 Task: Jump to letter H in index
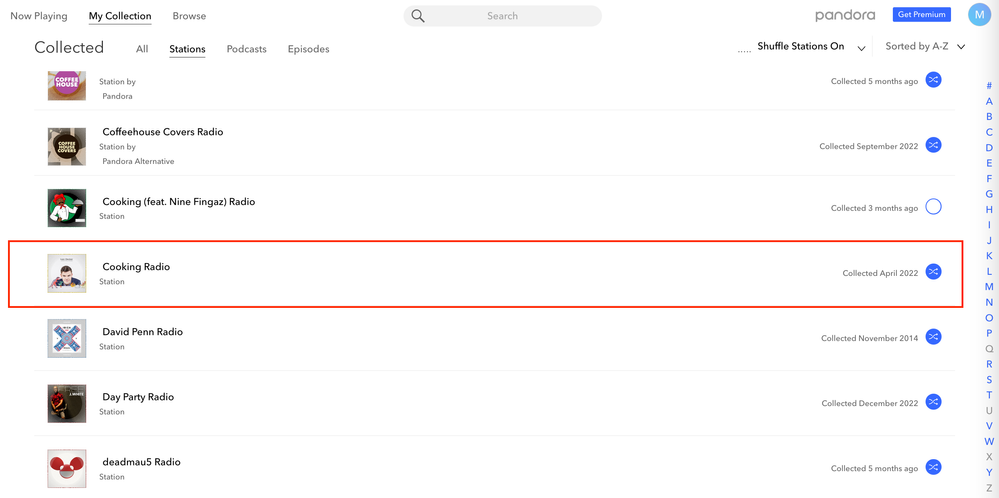[989, 209]
